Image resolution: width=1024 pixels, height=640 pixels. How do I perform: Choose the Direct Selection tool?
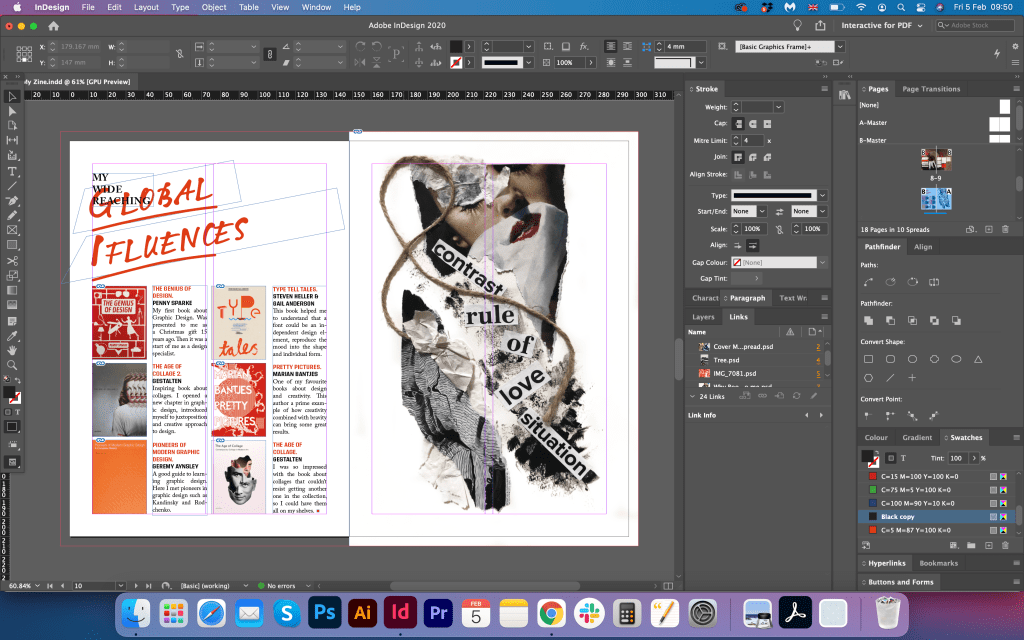(12, 111)
